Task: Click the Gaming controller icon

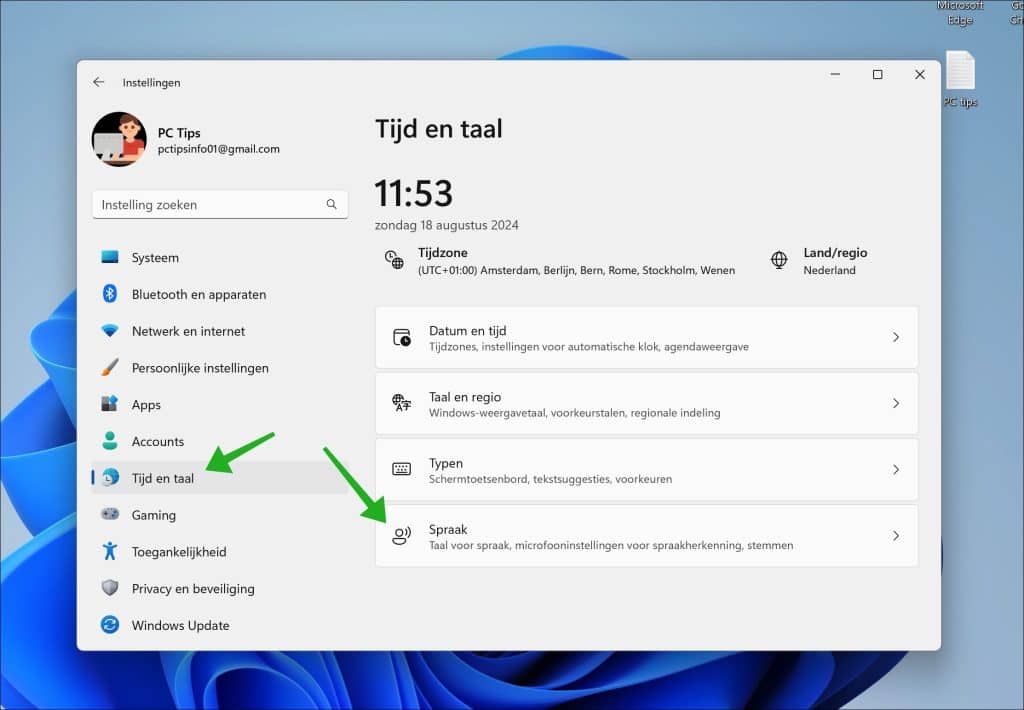Action: (110, 514)
